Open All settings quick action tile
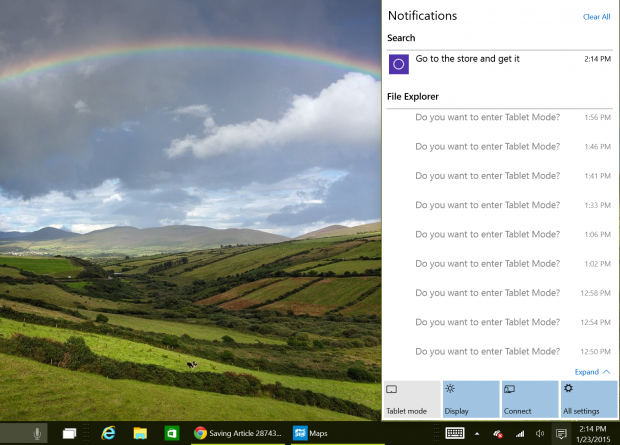 point(589,399)
